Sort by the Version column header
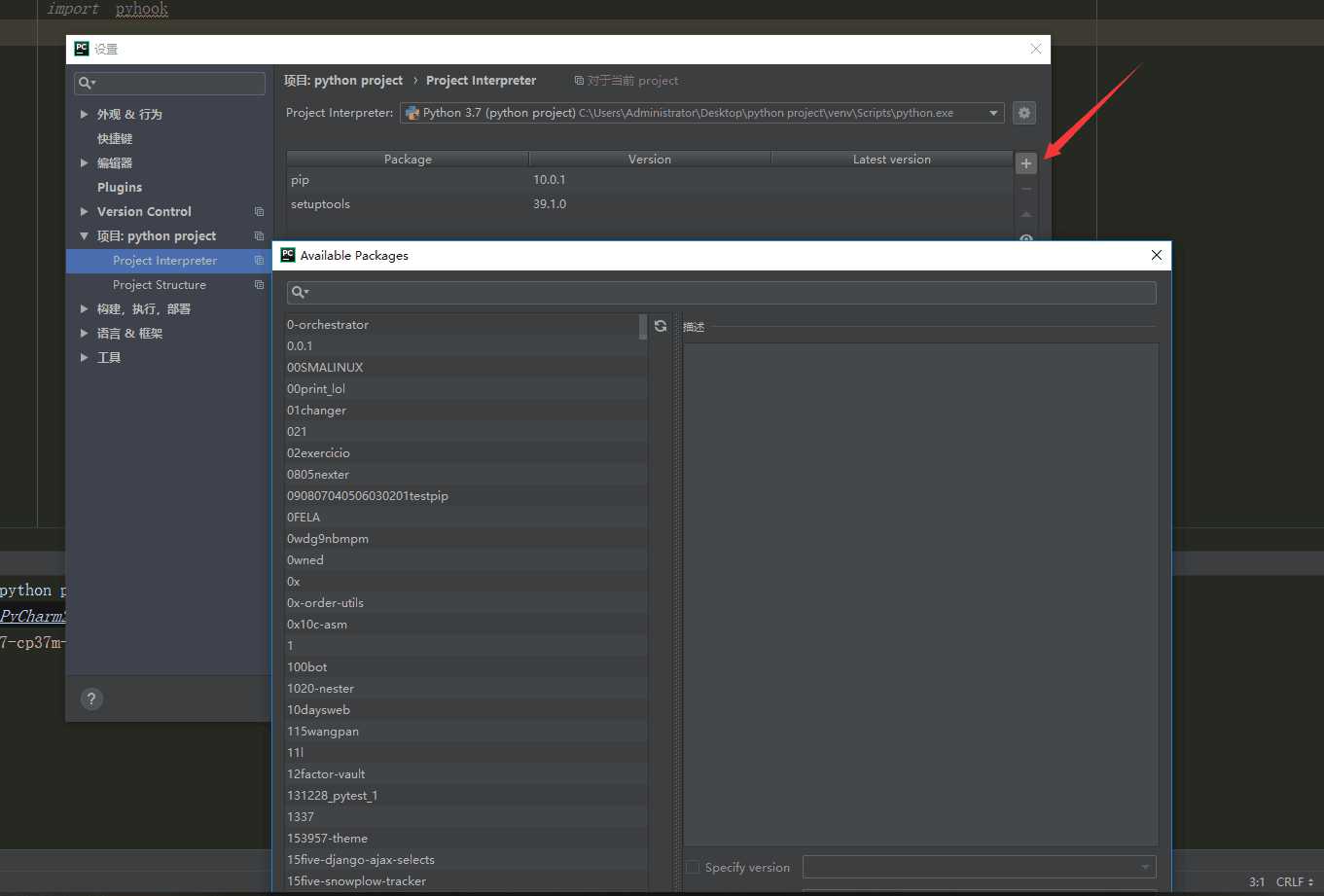1324x896 pixels. [x=650, y=160]
